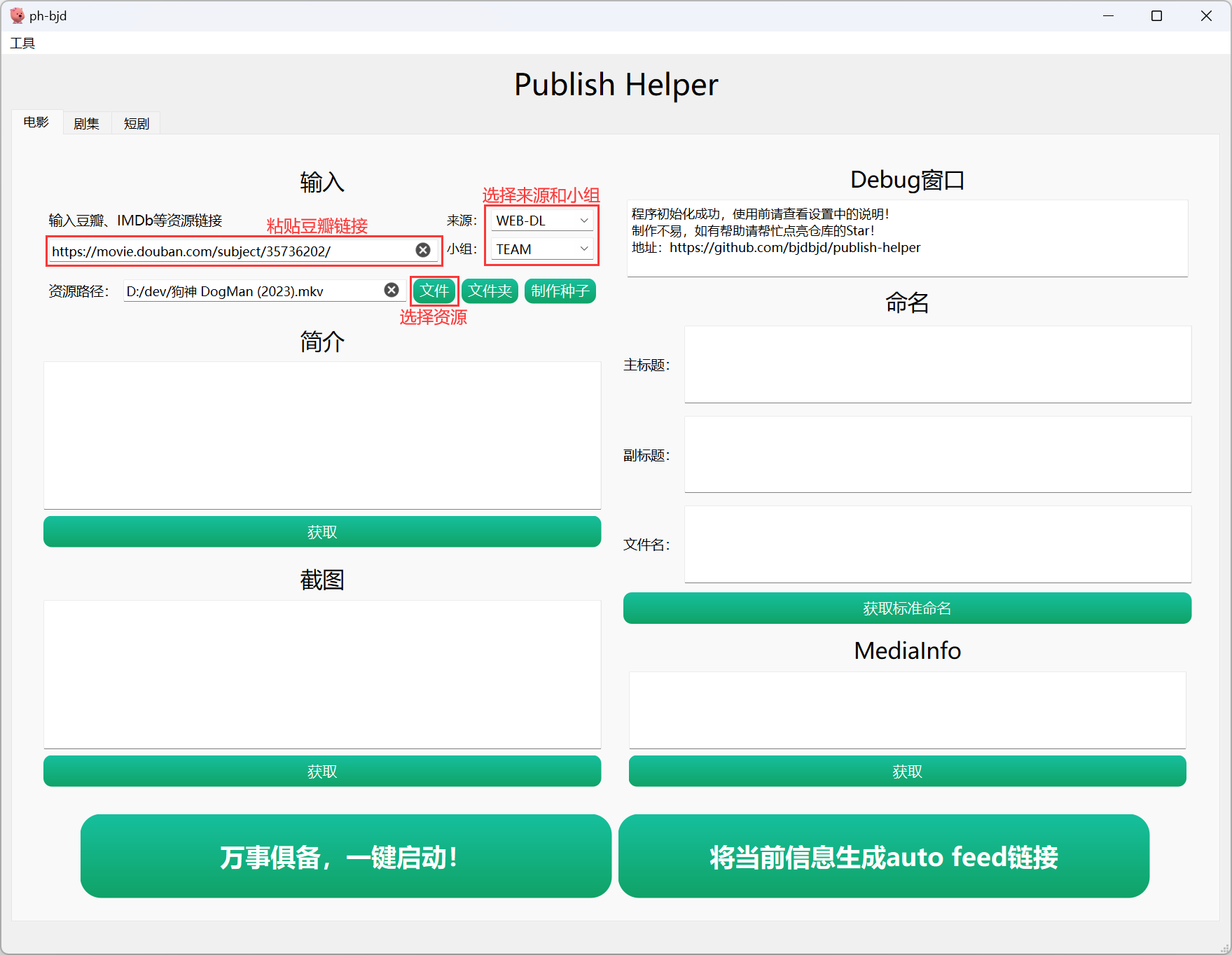Image resolution: width=1232 pixels, height=955 pixels.
Task: Switch to the 剧集 tab
Action: coord(87,123)
